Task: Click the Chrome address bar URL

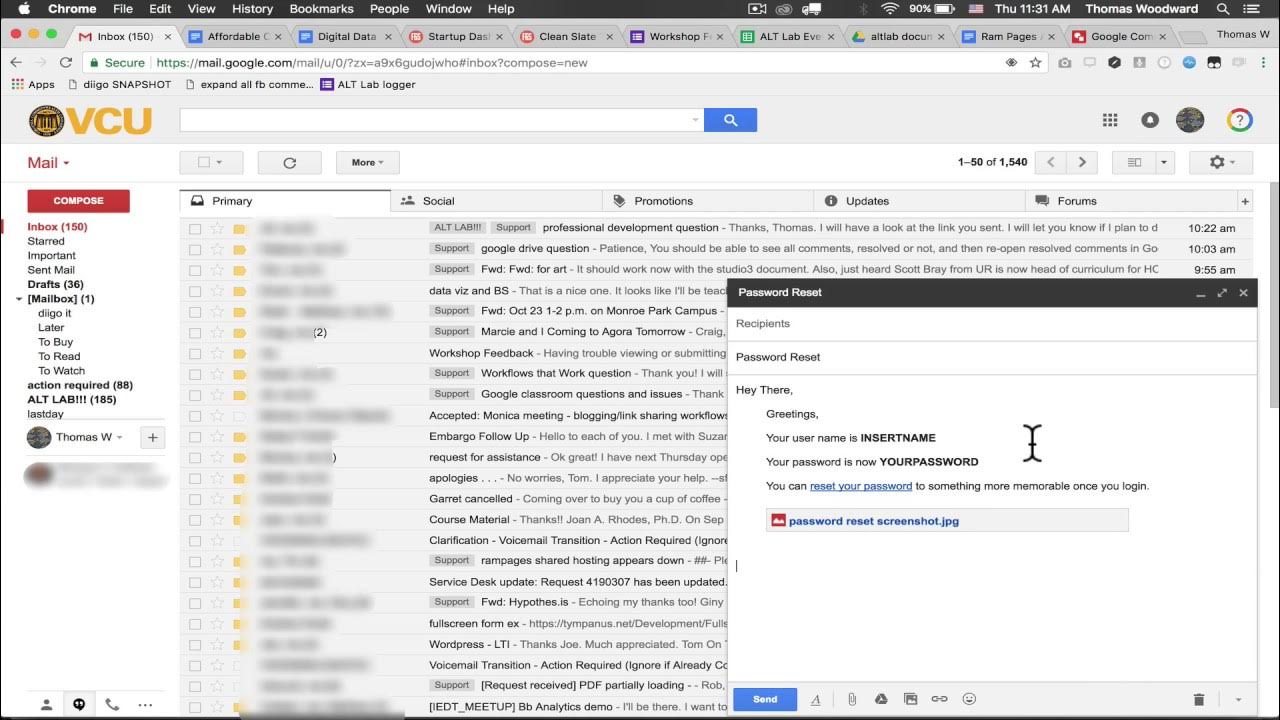Action: coord(372,62)
